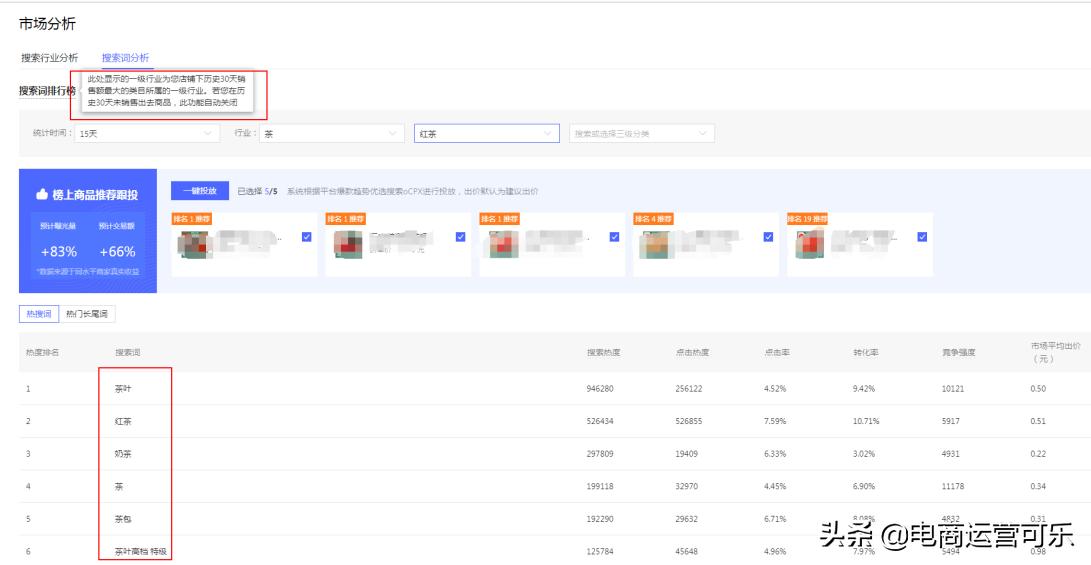
Task: Select the 热搜词 tab
Action: click(38, 314)
